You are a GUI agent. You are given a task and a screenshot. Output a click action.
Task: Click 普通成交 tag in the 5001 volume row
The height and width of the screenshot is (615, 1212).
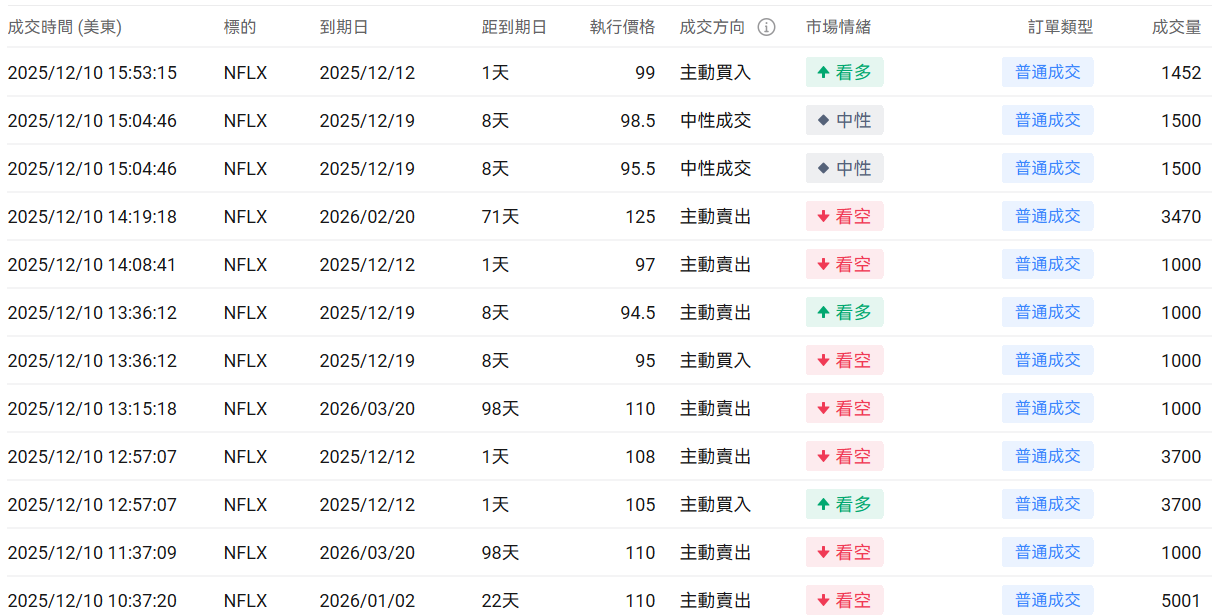click(x=1047, y=601)
